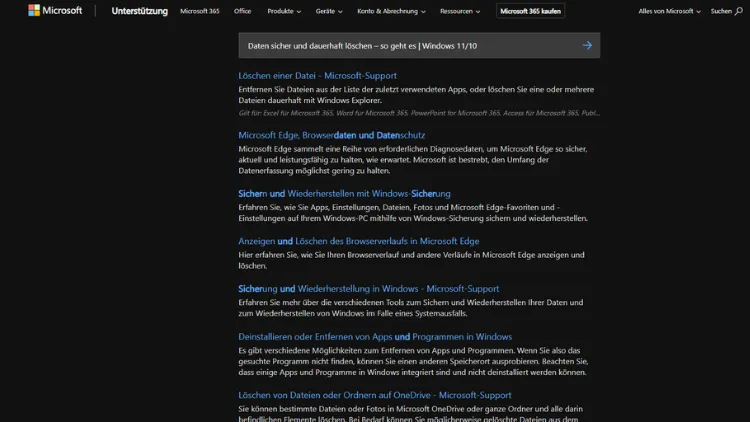Image resolution: width=750 pixels, height=422 pixels.
Task: Open the Unterstützung home link
Action: pos(140,11)
